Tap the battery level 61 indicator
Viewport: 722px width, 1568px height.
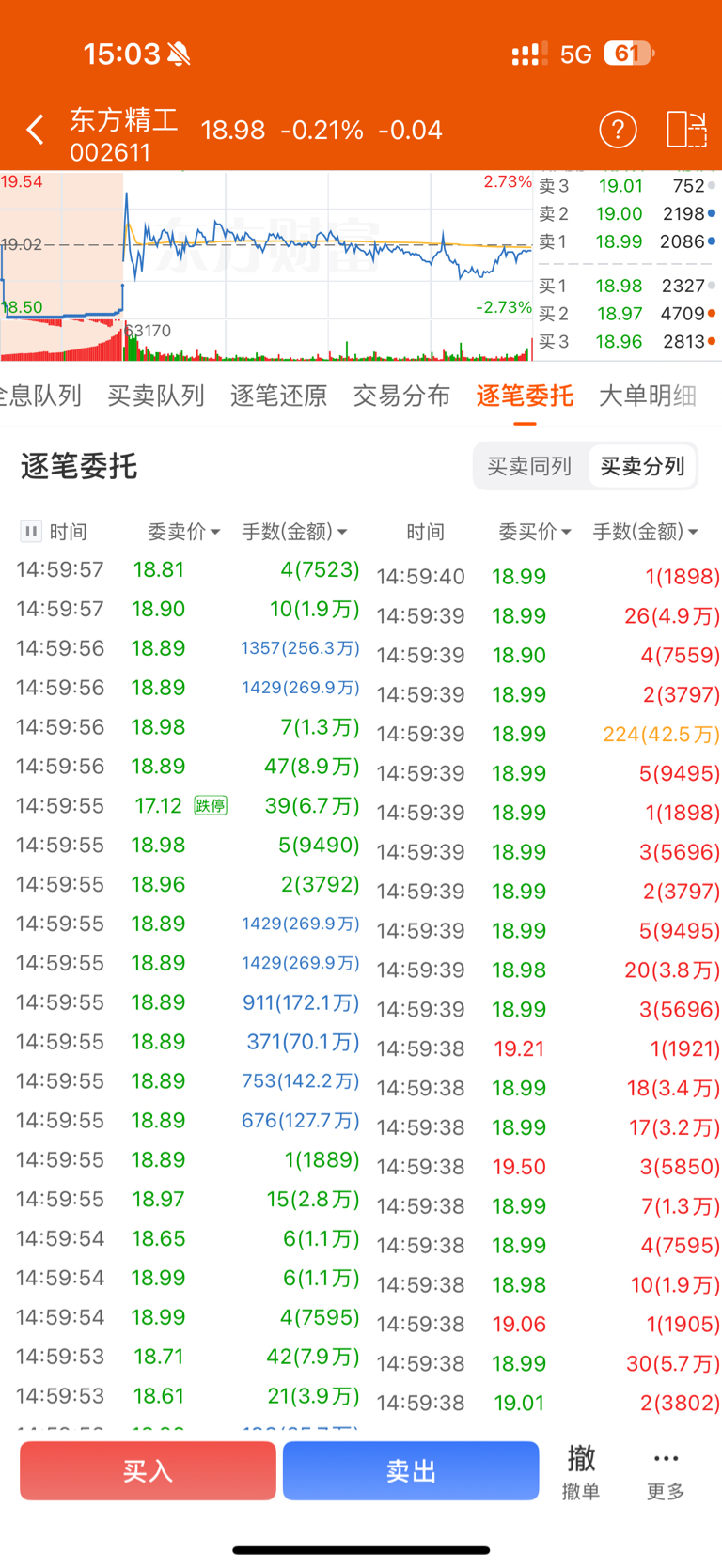click(x=629, y=54)
